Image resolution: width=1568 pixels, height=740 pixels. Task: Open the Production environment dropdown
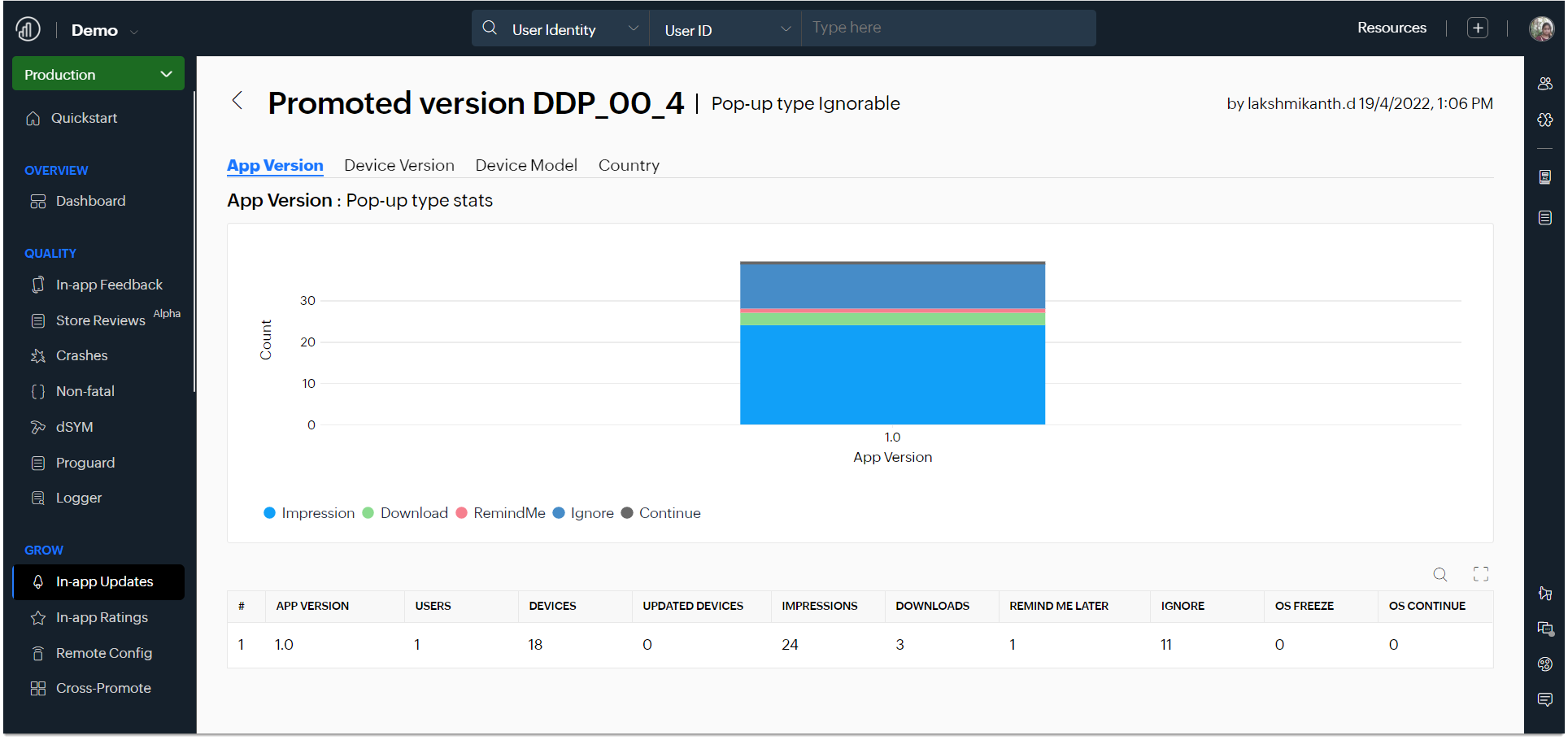tap(98, 74)
